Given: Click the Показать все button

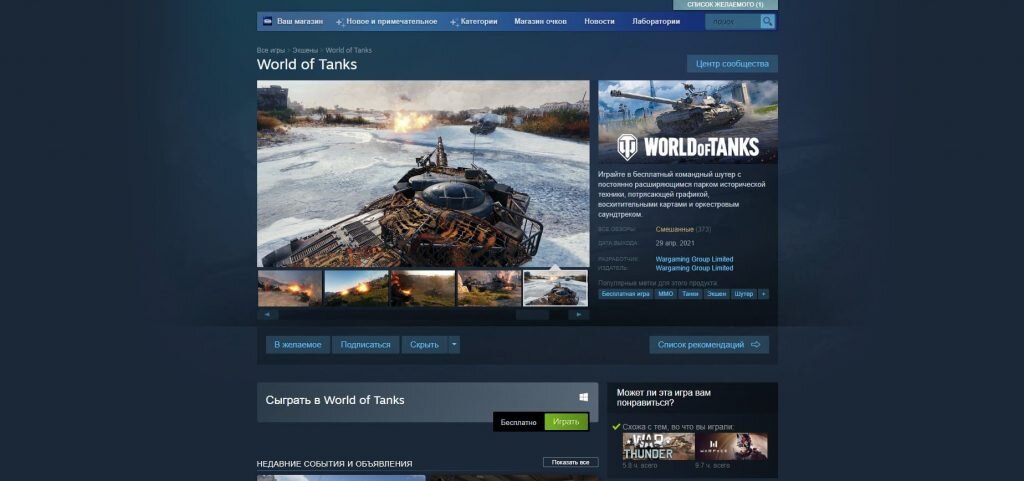Looking at the screenshot, I should point(570,462).
